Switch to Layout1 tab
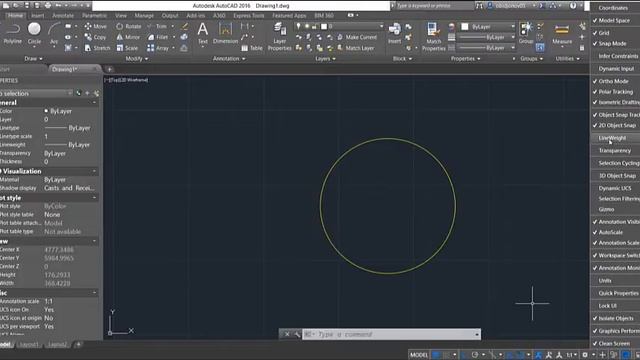 (29, 344)
